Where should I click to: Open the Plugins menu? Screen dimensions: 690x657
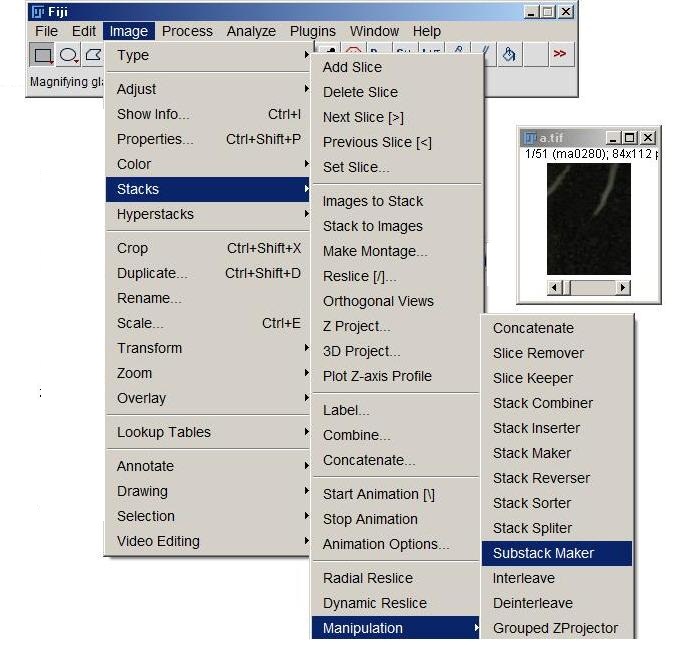pos(312,31)
